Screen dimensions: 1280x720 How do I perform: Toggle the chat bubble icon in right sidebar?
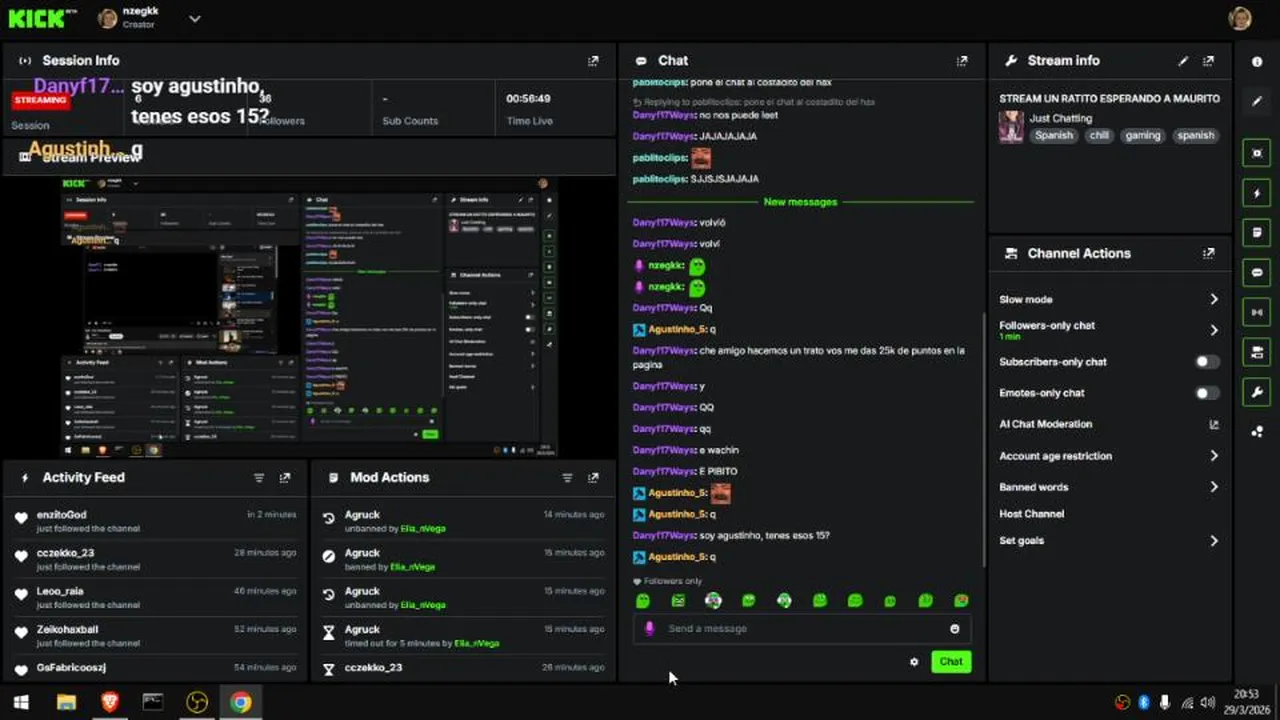pyautogui.click(x=1257, y=272)
